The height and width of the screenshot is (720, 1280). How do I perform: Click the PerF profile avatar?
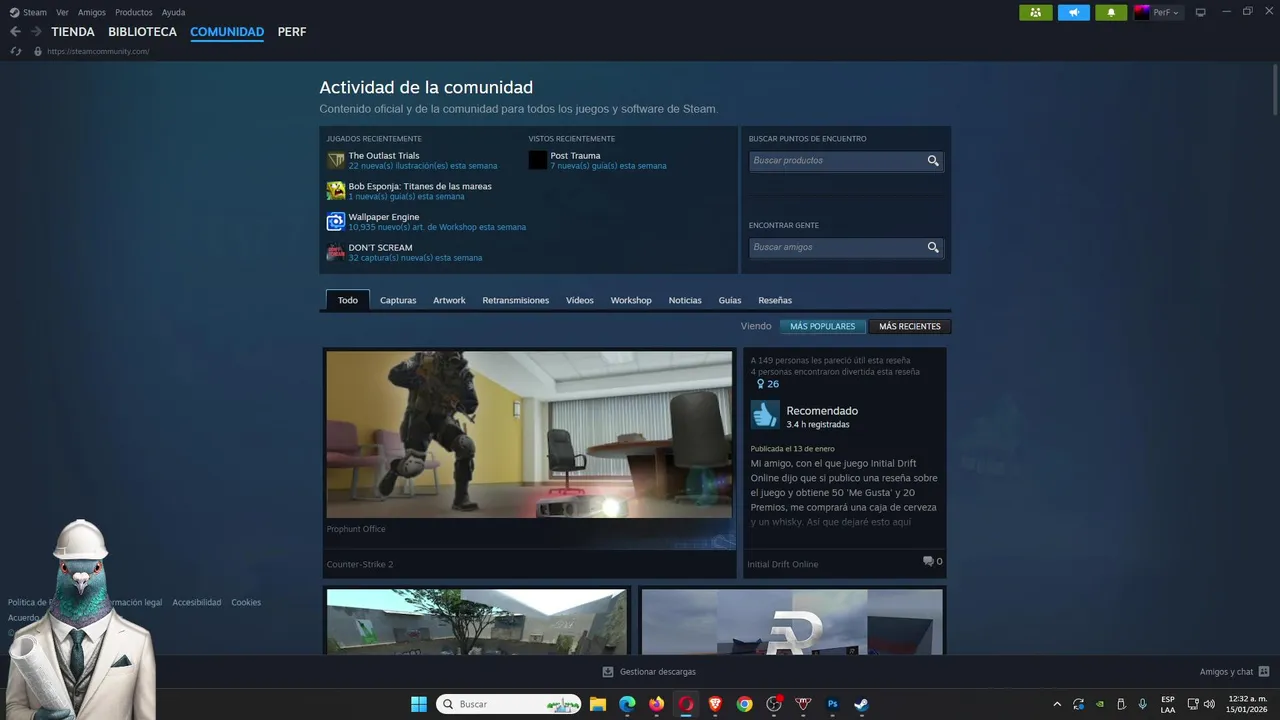(1142, 12)
